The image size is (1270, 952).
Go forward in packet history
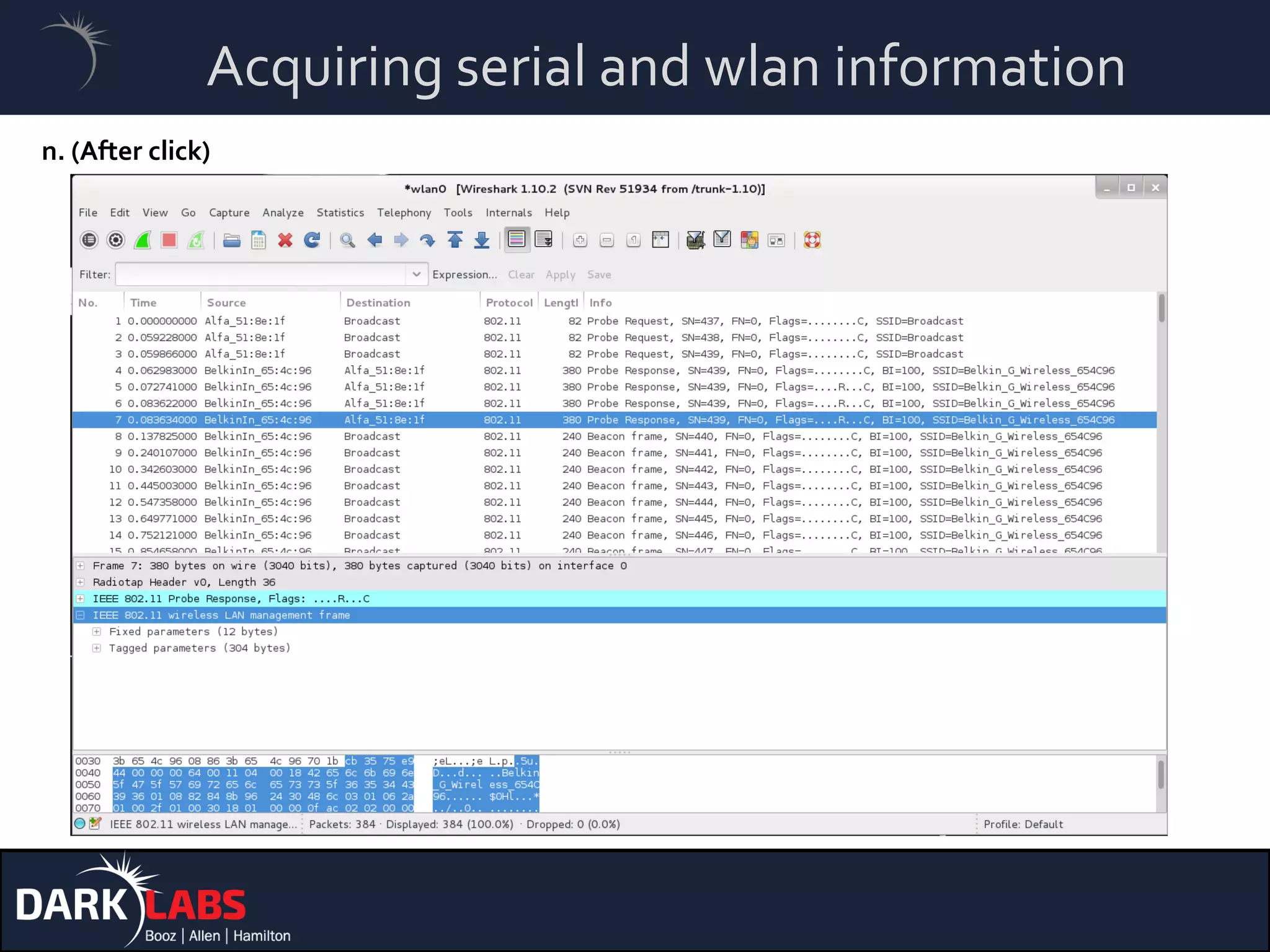pos(401,240)
